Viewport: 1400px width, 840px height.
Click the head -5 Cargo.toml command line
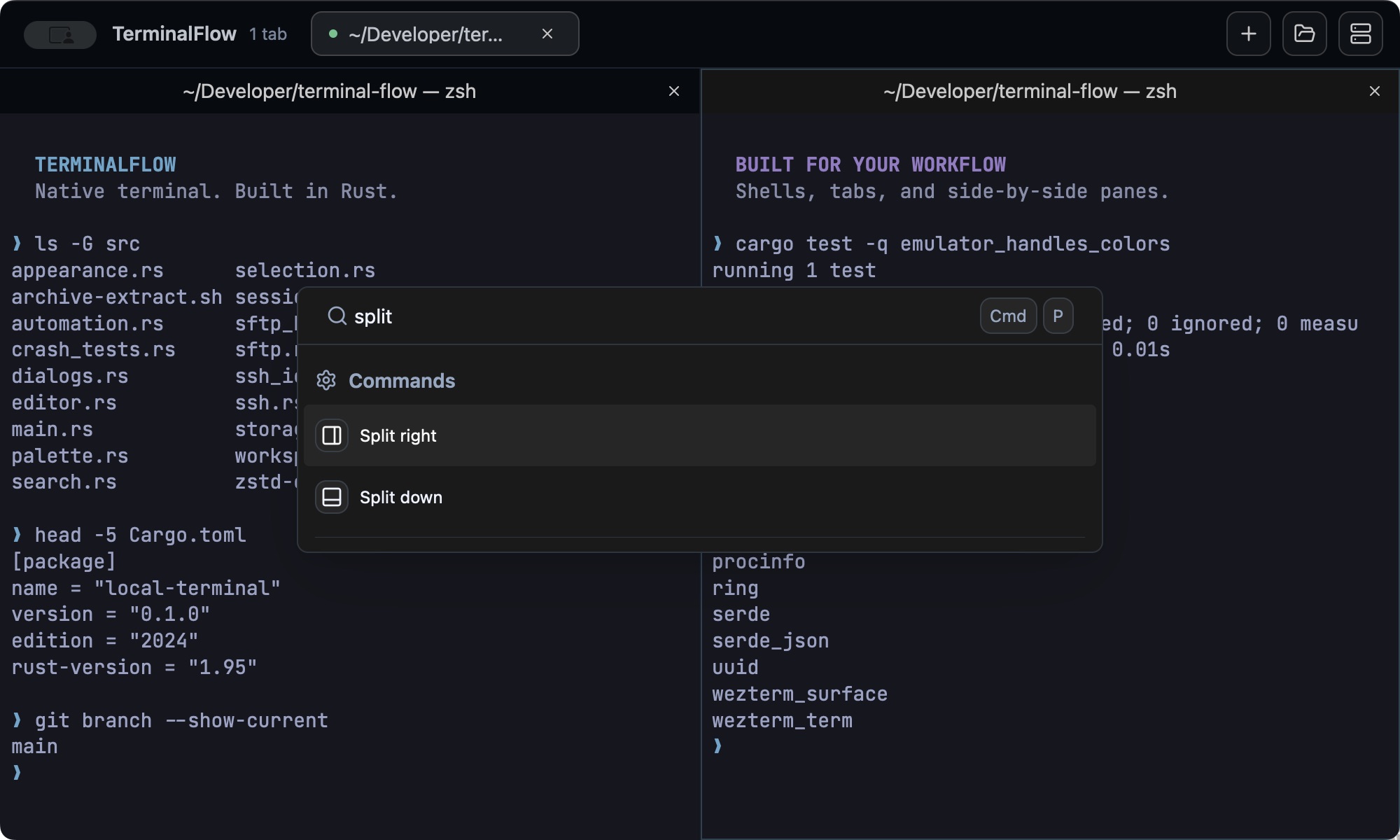(141, 535)
